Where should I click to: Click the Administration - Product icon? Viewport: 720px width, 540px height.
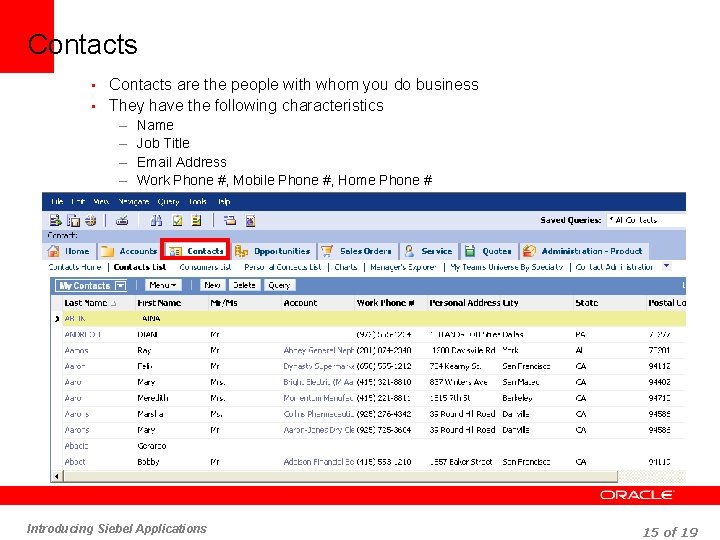click(529, 251)
